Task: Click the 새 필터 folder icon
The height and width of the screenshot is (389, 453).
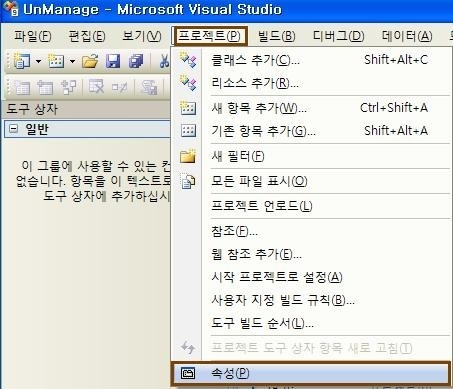Action: point(188,156)
